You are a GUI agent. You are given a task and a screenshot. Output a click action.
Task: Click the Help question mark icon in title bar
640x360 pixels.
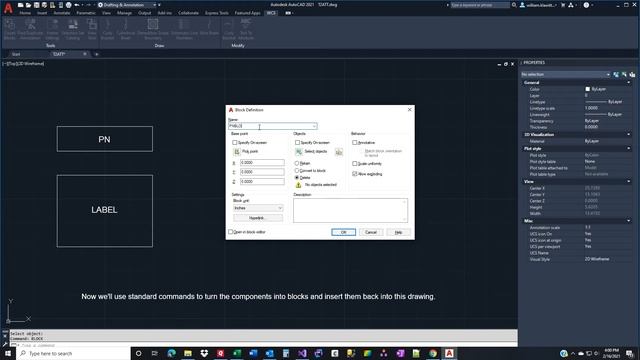coord(586,5)
